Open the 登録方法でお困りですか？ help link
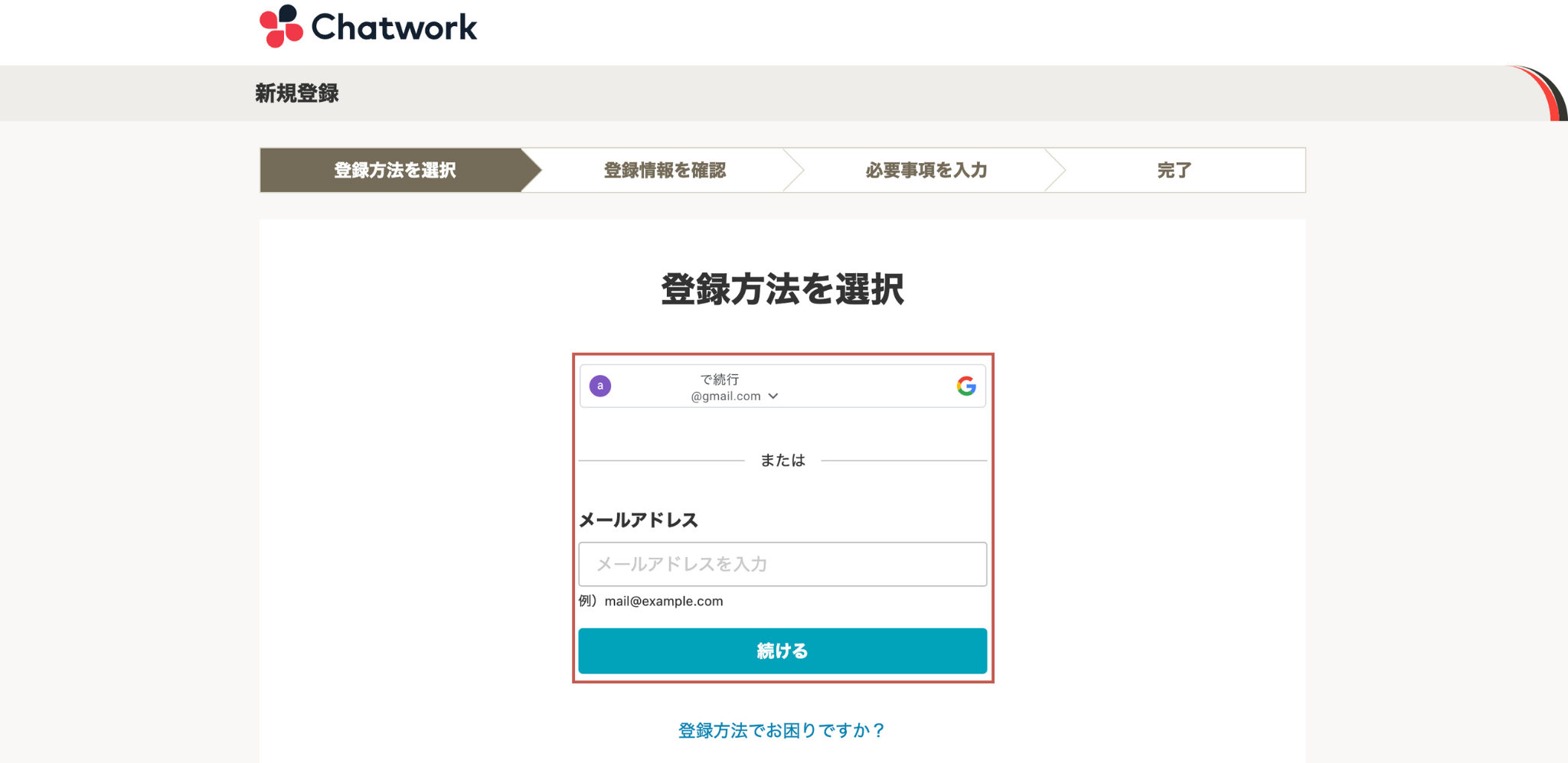The height and width of the screenshot is (763, 1568). pos(781,729)
